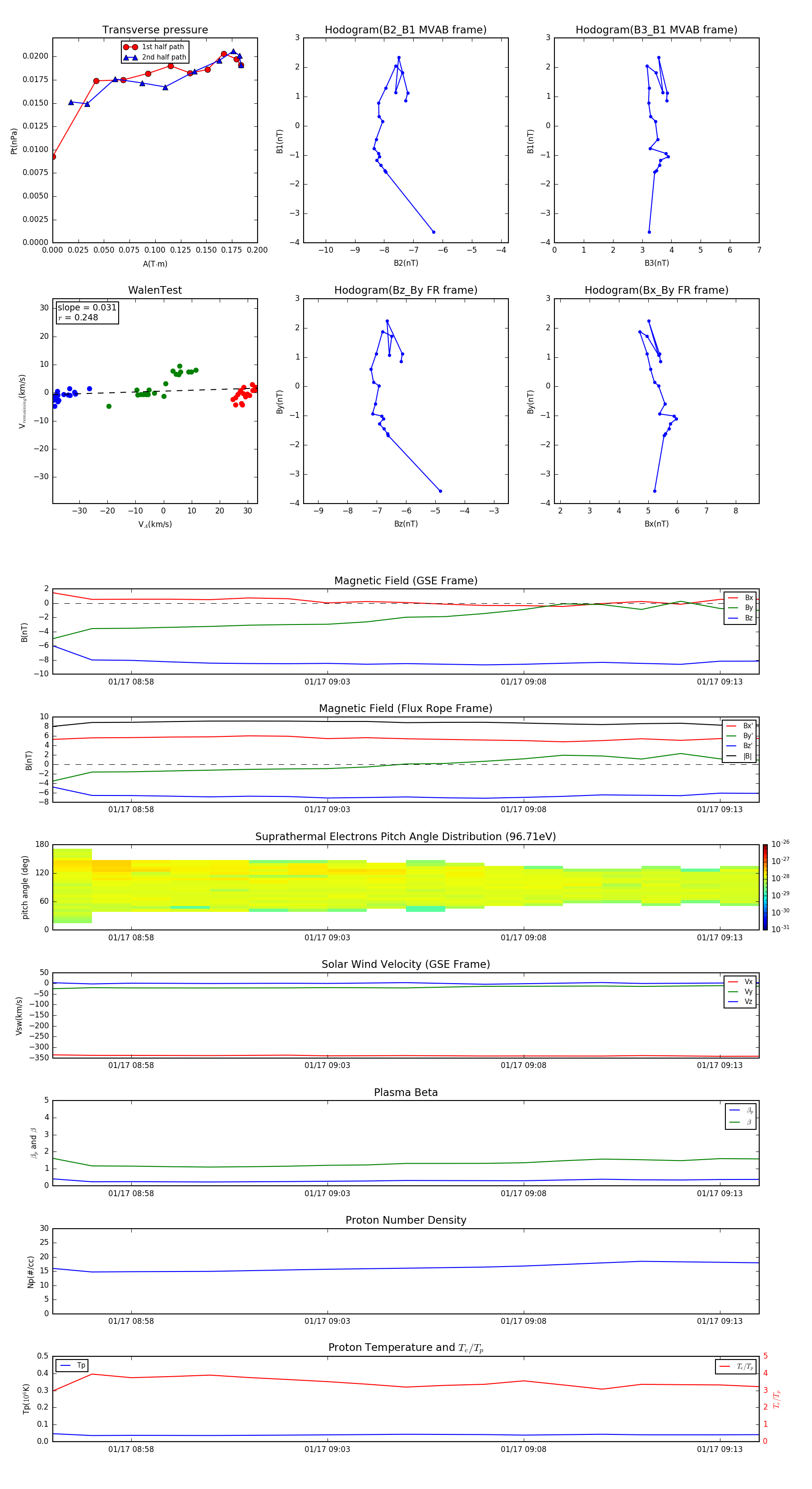This screenshot has height=1489, width=812.
Task: Click the "Np(#/cc)" y-axis label
Action: coord(31,1272)
